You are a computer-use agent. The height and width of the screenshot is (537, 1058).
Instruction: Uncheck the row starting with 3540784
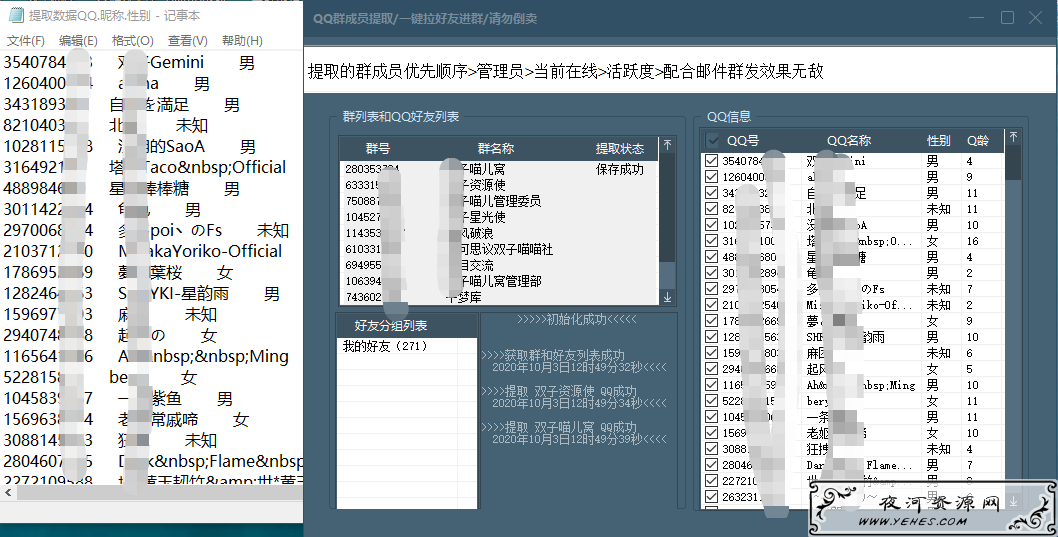(711, 161)
